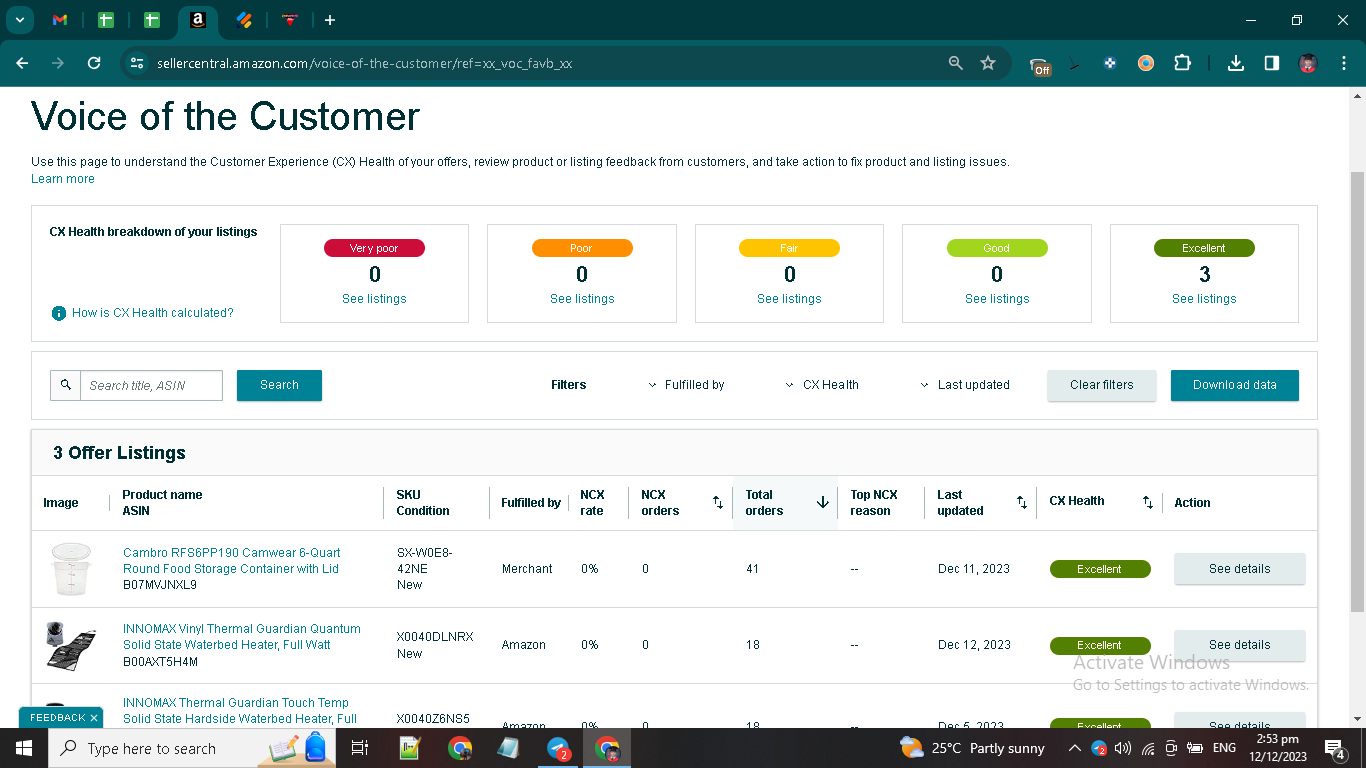
Task: See listings under Excellent
Action: point(1204,299)
